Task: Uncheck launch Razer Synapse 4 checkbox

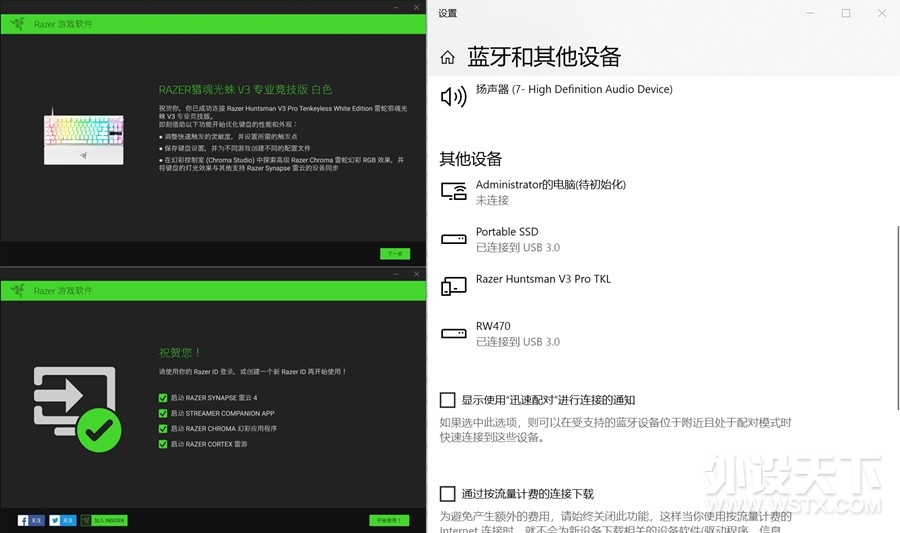Action: tap(162, 398)
